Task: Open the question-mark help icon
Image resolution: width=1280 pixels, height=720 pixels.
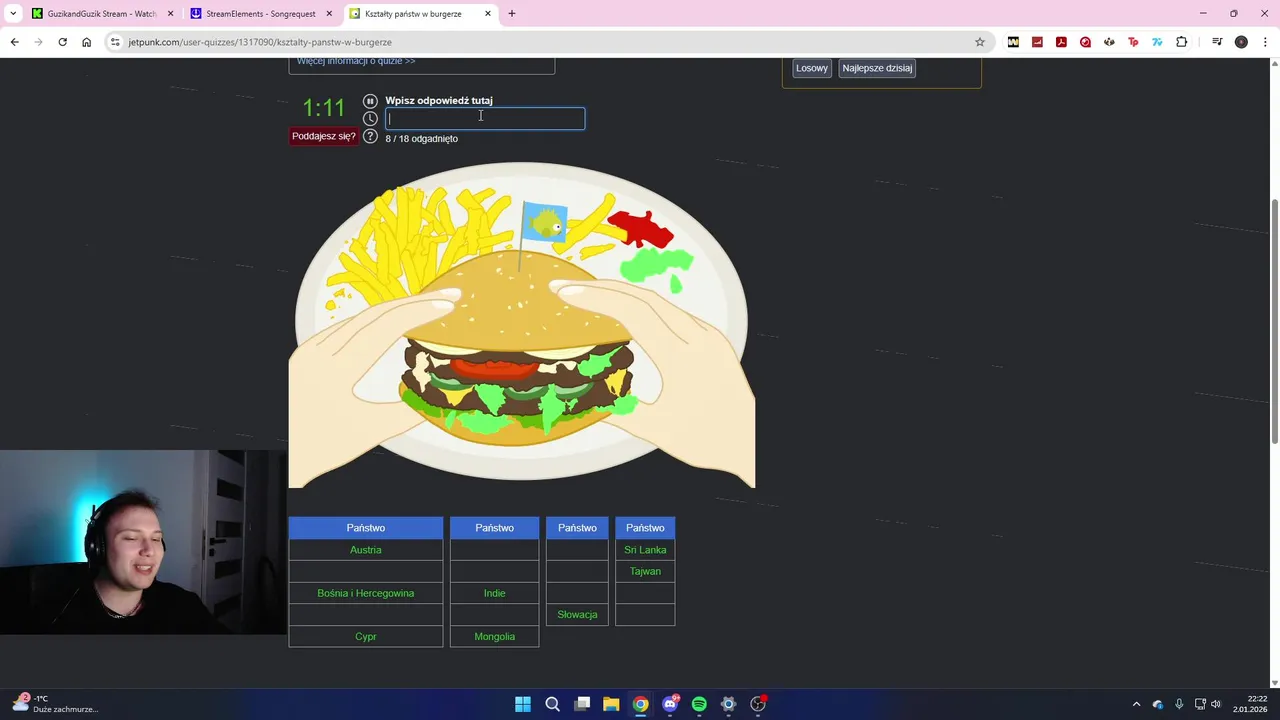Action: 370,136
